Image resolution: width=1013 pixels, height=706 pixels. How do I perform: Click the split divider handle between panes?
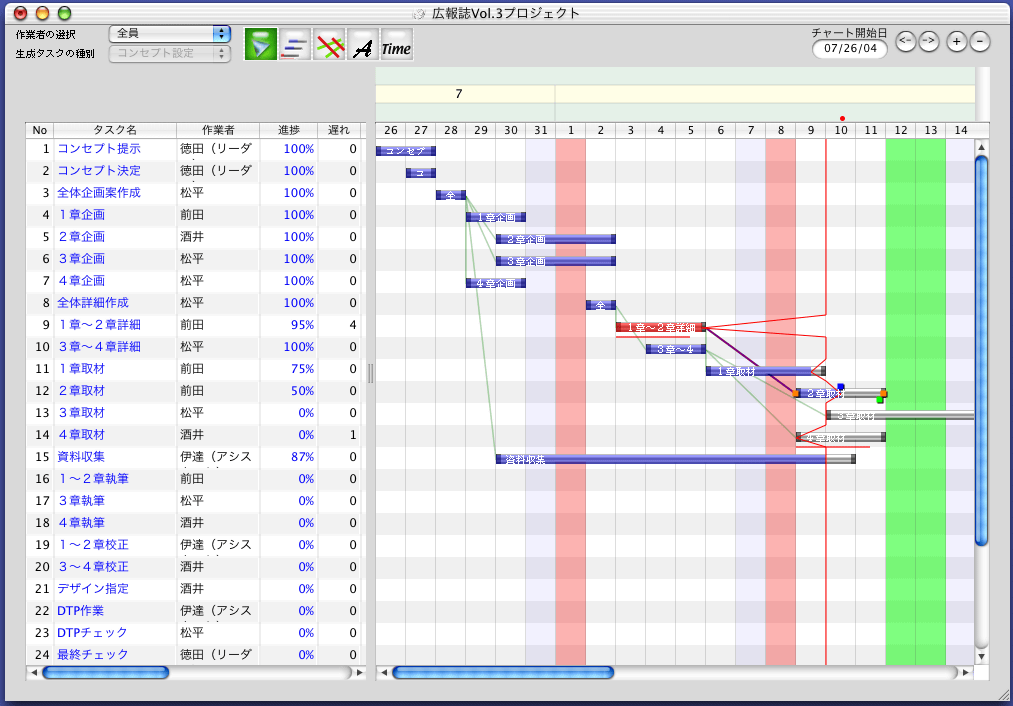tap(370, 373)
